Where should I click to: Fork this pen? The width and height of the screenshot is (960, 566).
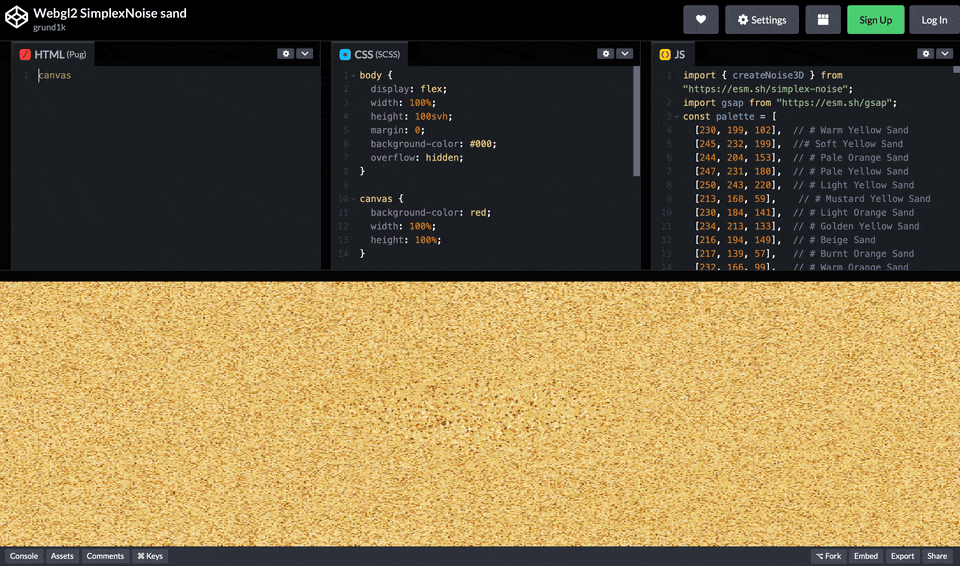click(828, 556)
